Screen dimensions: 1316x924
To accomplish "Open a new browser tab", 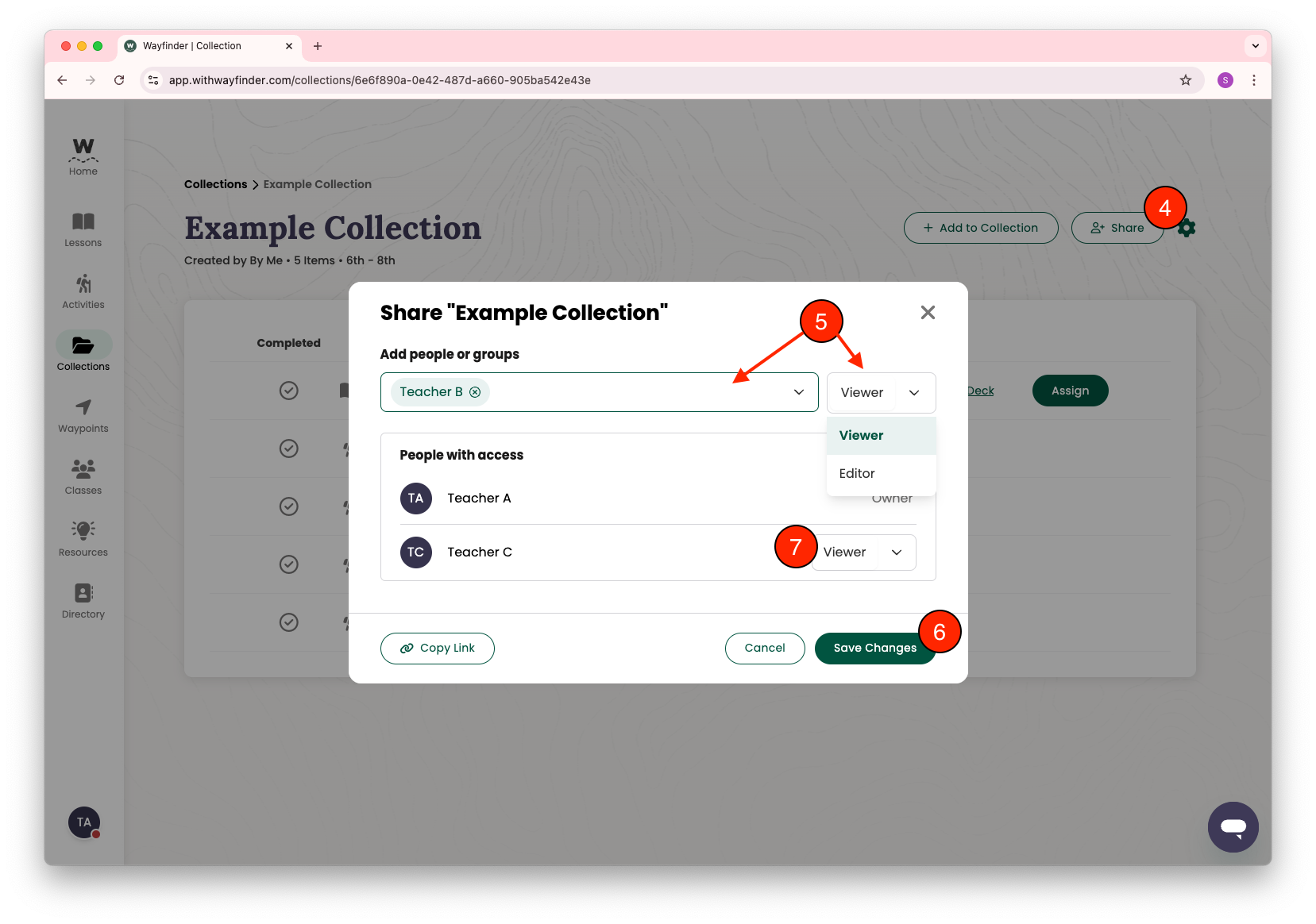I will click(x=318, y=46).
